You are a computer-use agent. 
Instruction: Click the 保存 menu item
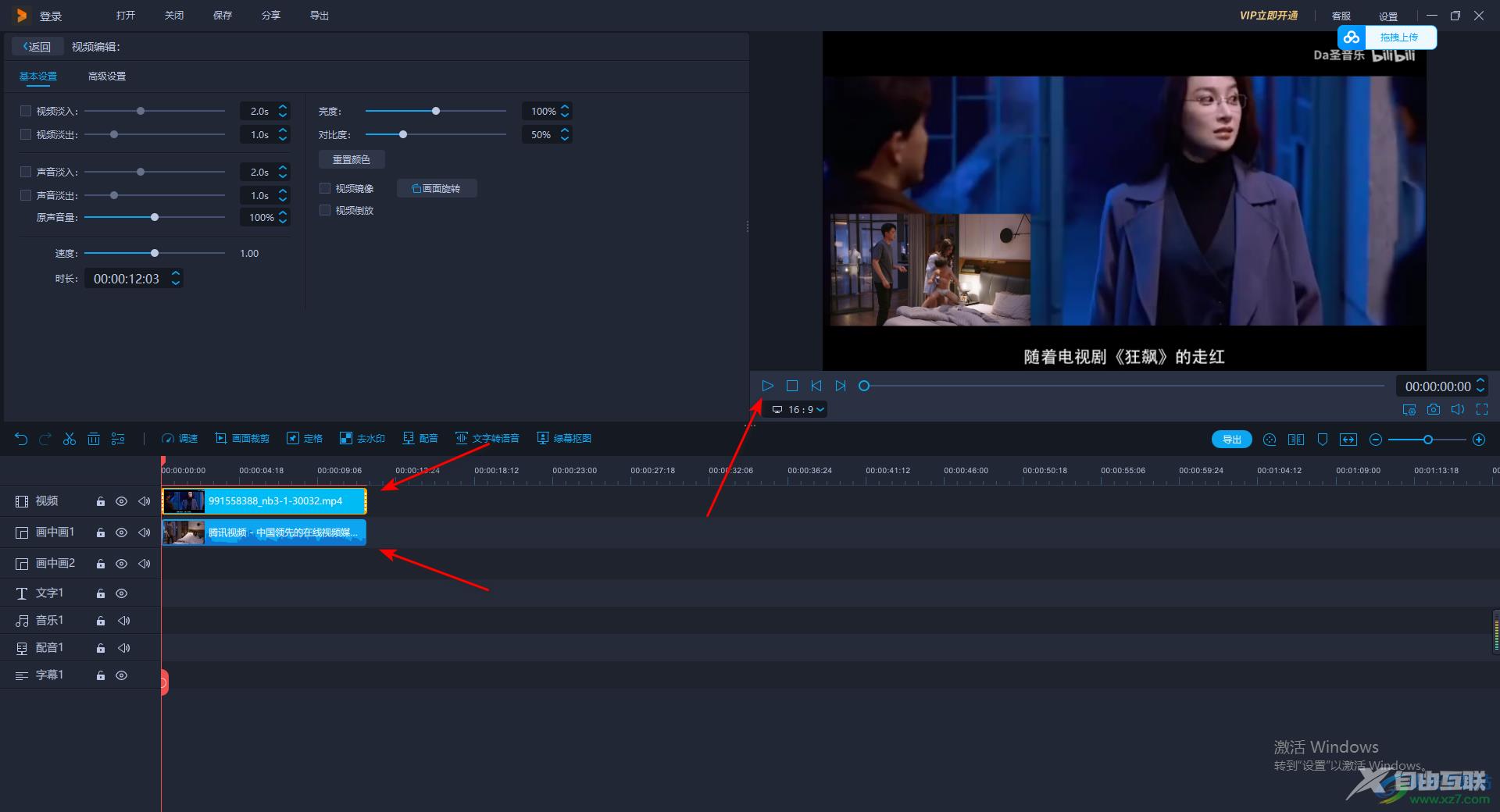[223, 15]
